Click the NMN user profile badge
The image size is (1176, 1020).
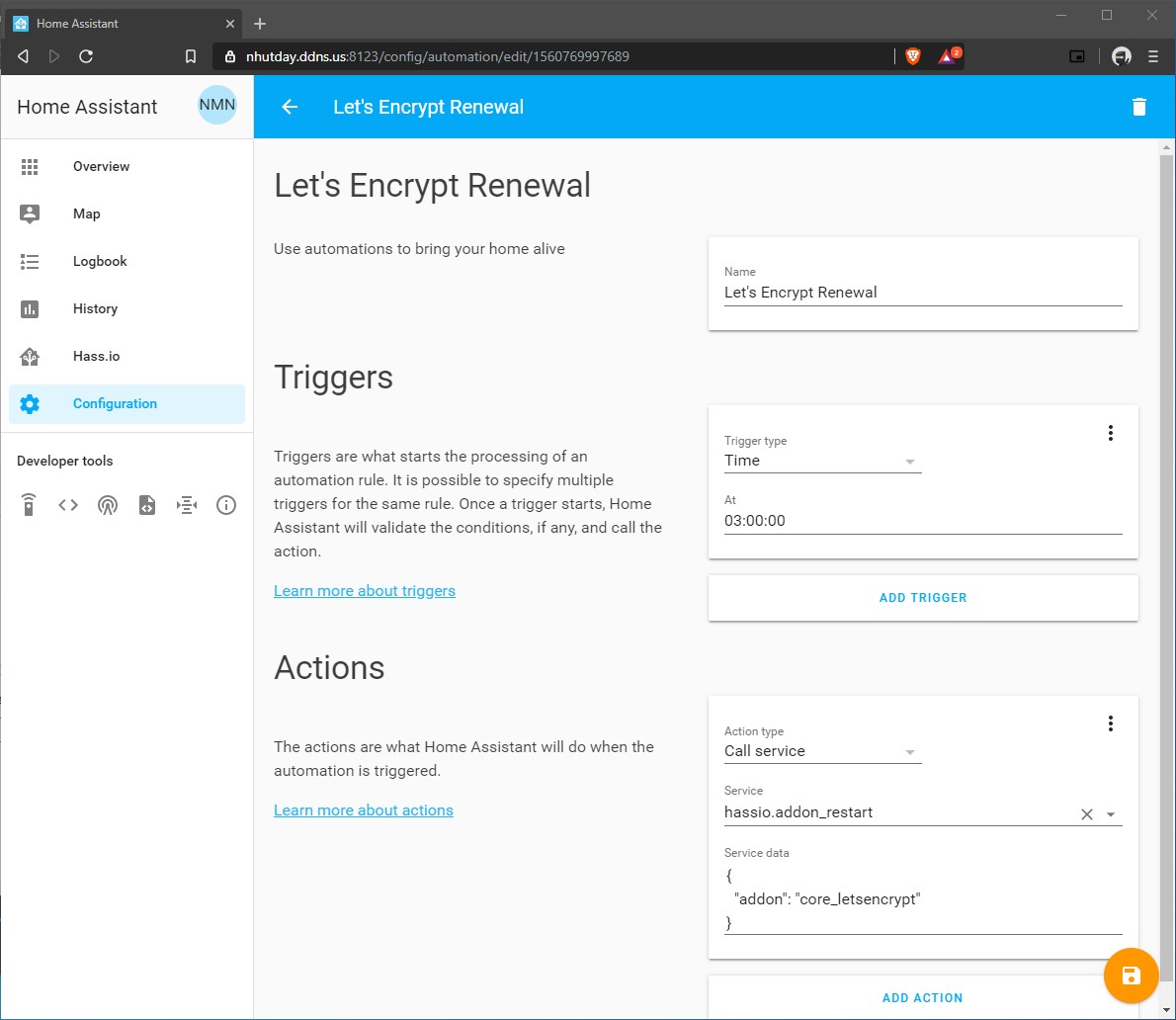click(217, 105)
